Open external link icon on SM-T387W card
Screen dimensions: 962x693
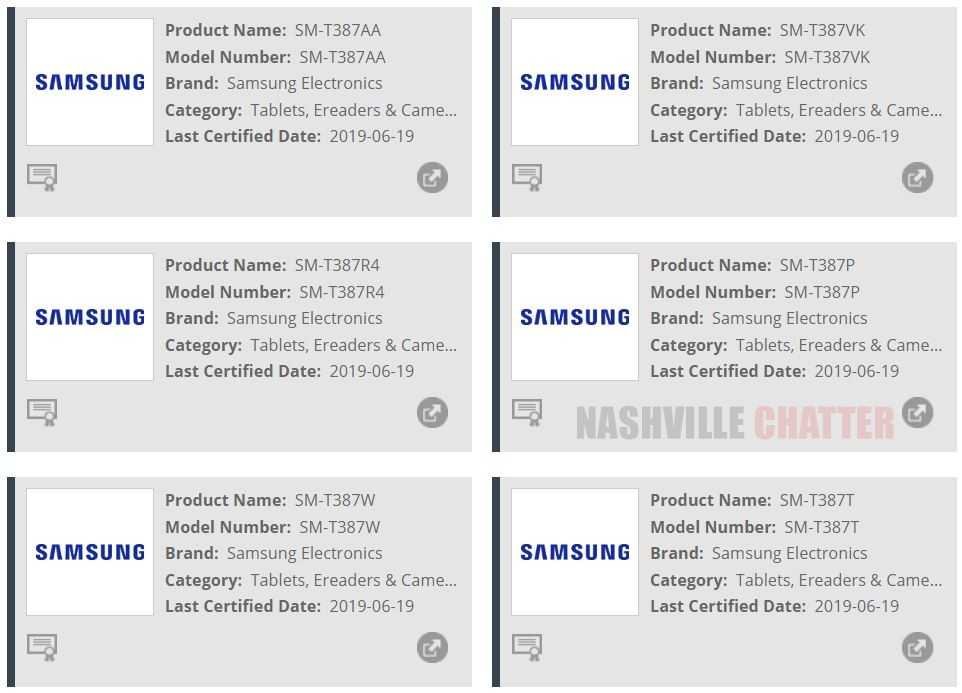click(x=432, y=648)
